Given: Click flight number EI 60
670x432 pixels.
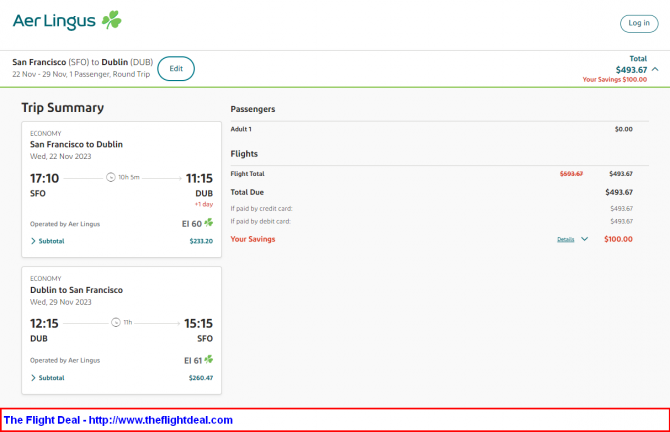Looking at the screenshot, I should [192, 223].
